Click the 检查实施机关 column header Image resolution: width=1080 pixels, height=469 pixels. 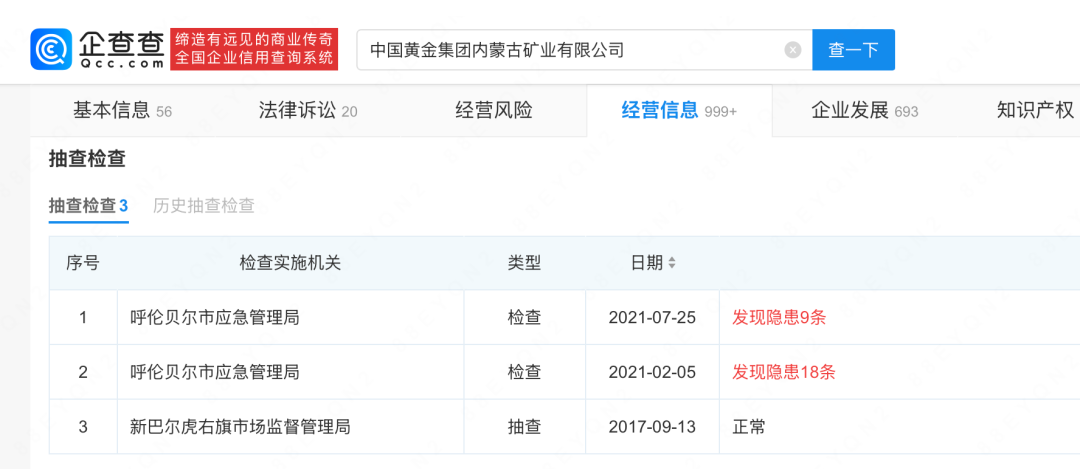click(x=290, y=263)
